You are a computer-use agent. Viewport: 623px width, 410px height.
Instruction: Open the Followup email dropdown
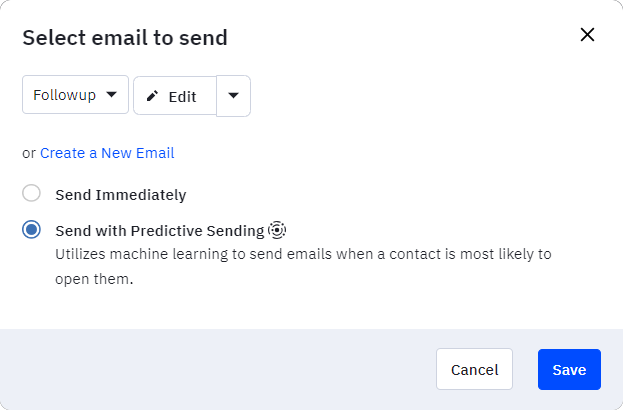coord(75,95)
